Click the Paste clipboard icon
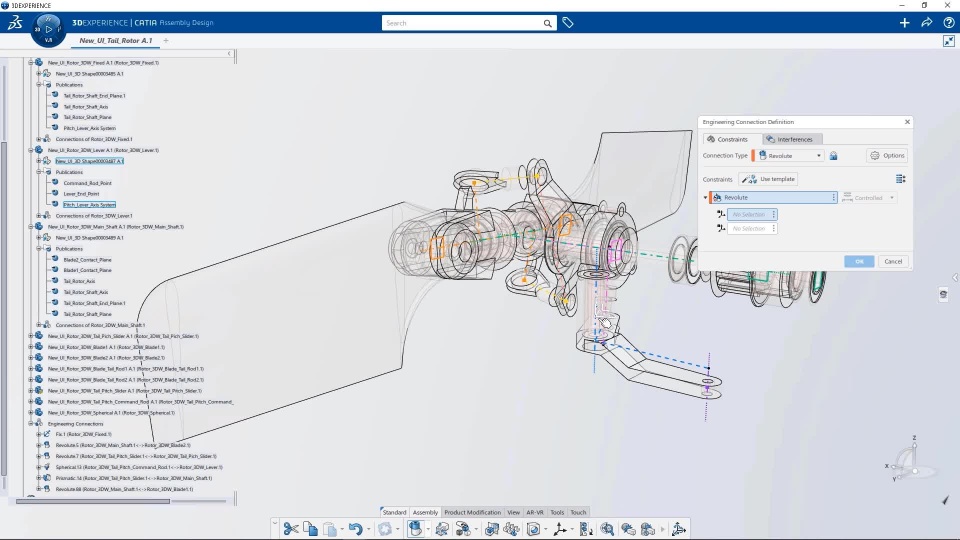 point(329,529)
